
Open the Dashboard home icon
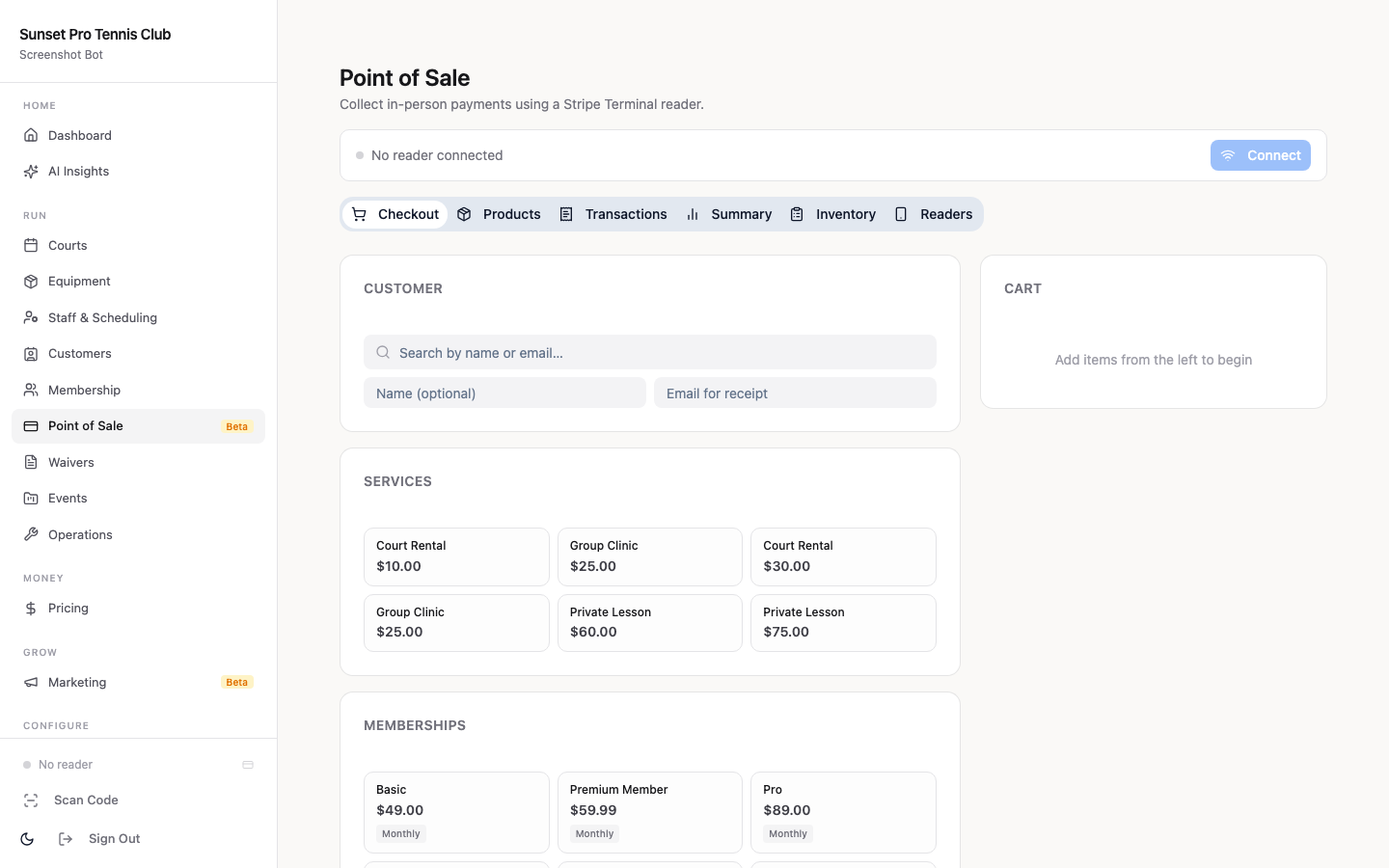coord(31,135)
